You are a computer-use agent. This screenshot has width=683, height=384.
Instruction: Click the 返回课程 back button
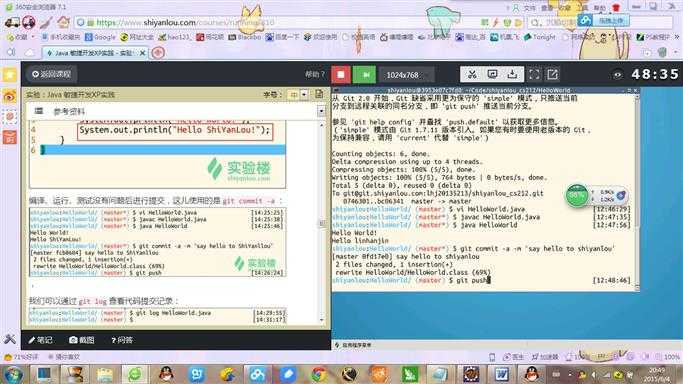coord(51,74)
